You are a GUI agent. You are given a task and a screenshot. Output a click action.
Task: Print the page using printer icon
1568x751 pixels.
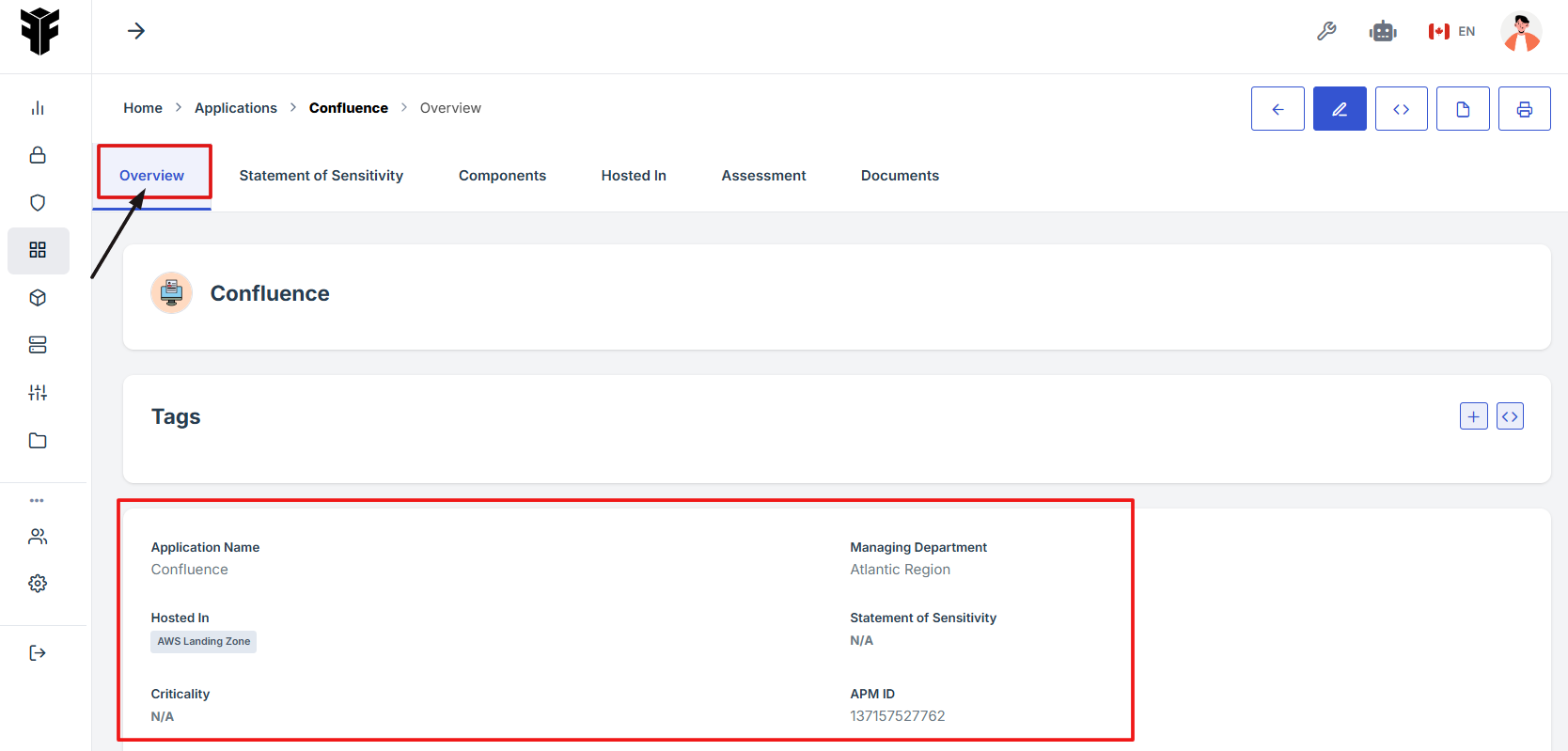point(1524,109)
